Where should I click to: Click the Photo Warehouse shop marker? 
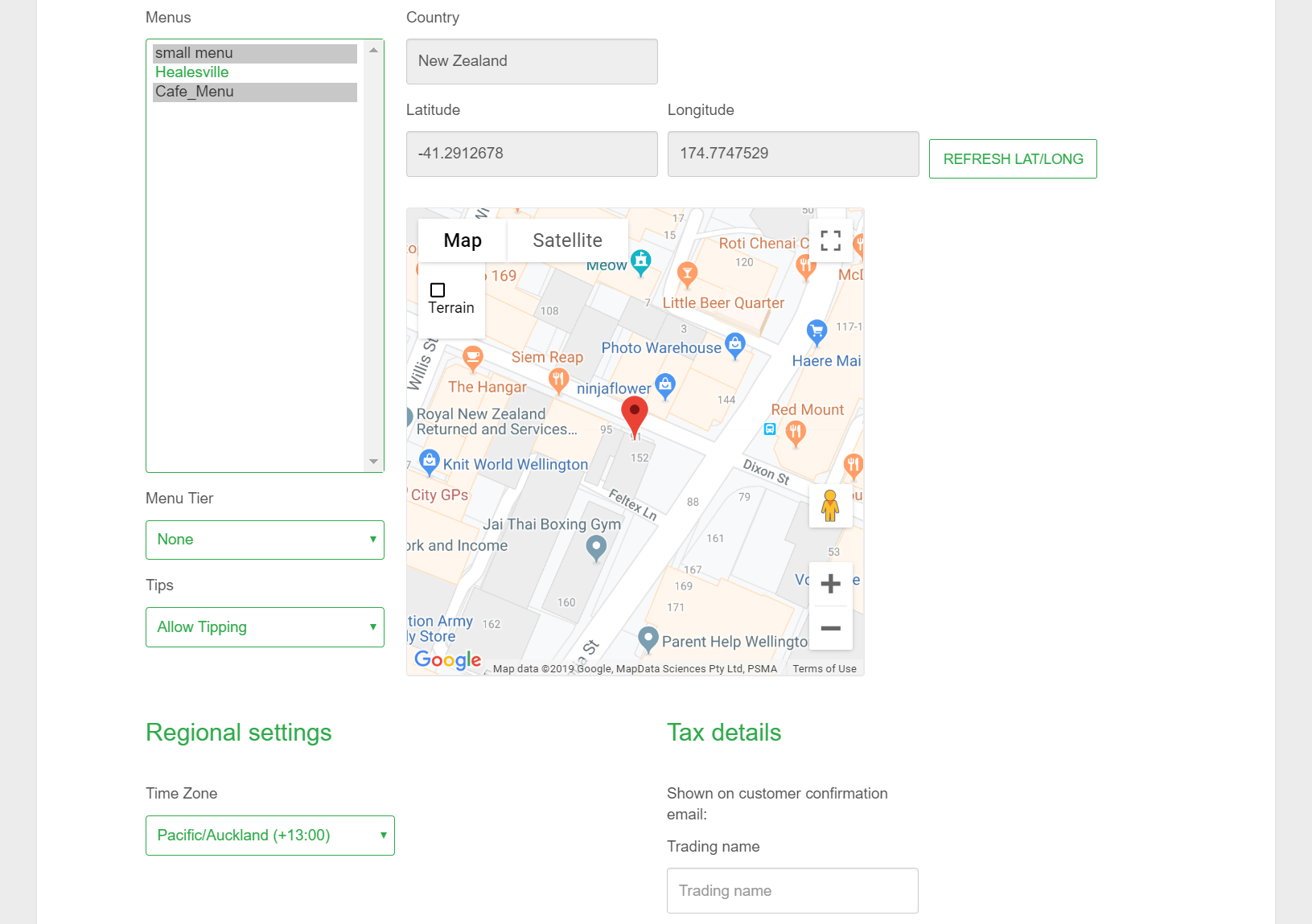point(734,344)
